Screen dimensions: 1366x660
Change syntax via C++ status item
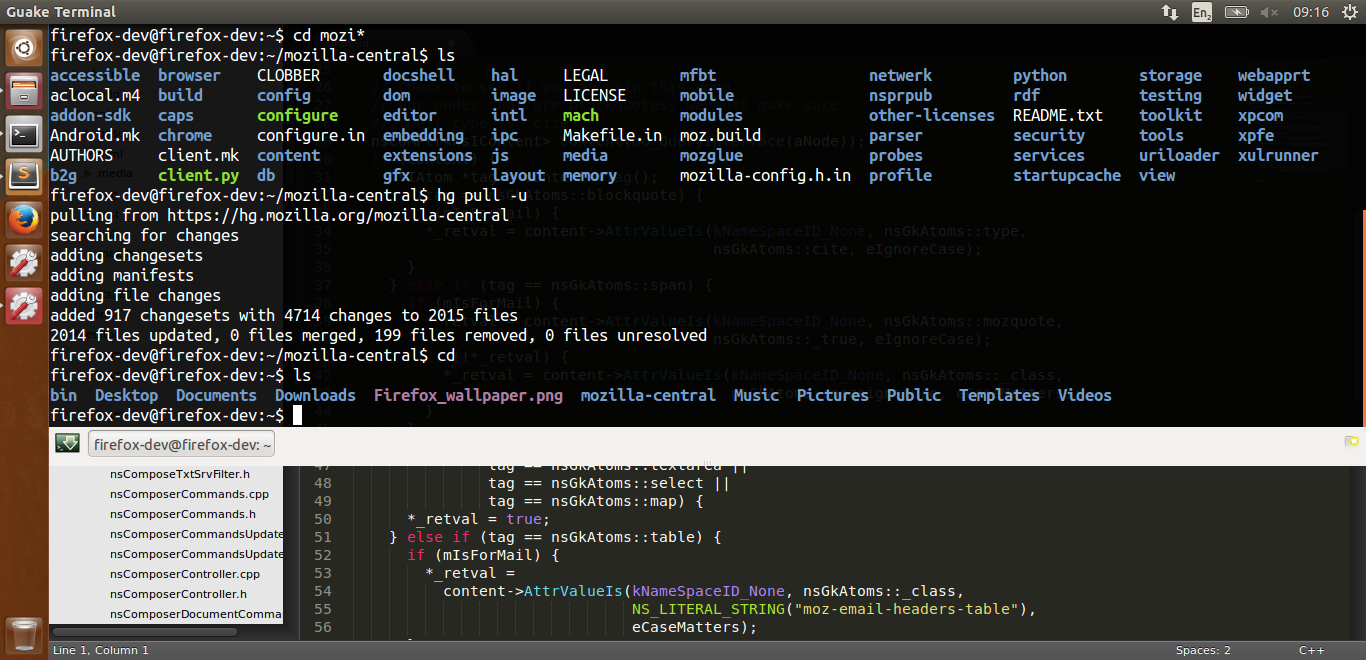(x=1312, y=650)
